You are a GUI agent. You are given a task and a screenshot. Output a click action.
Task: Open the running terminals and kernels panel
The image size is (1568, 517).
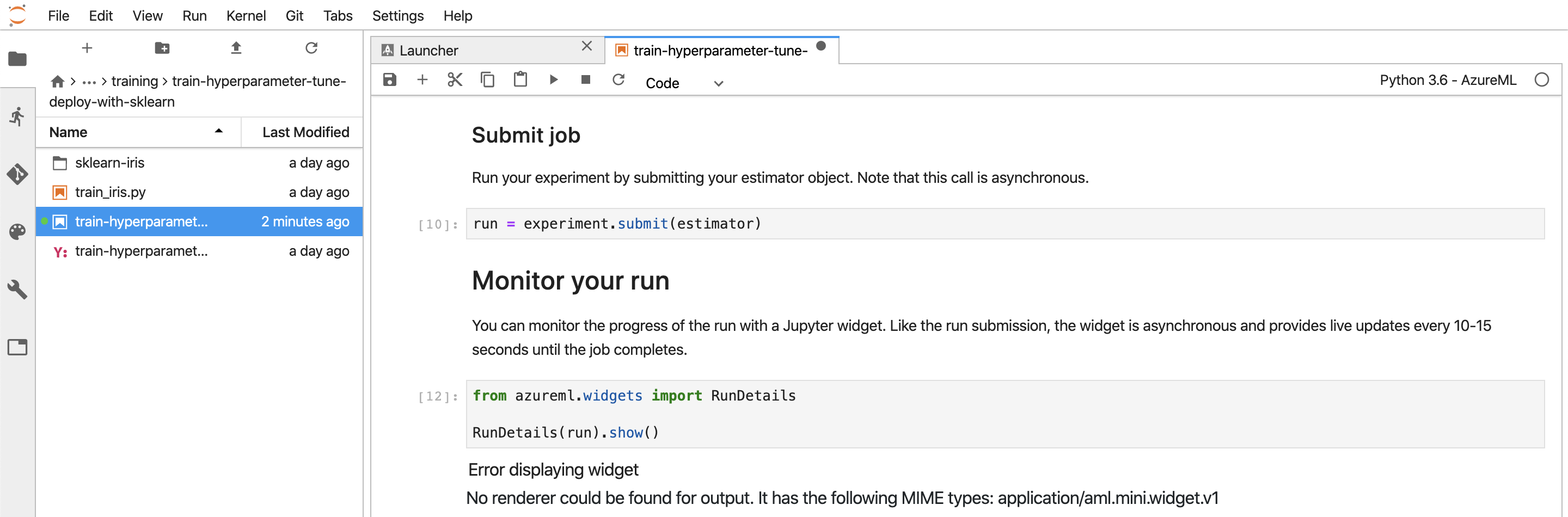(x=17, y=115)
